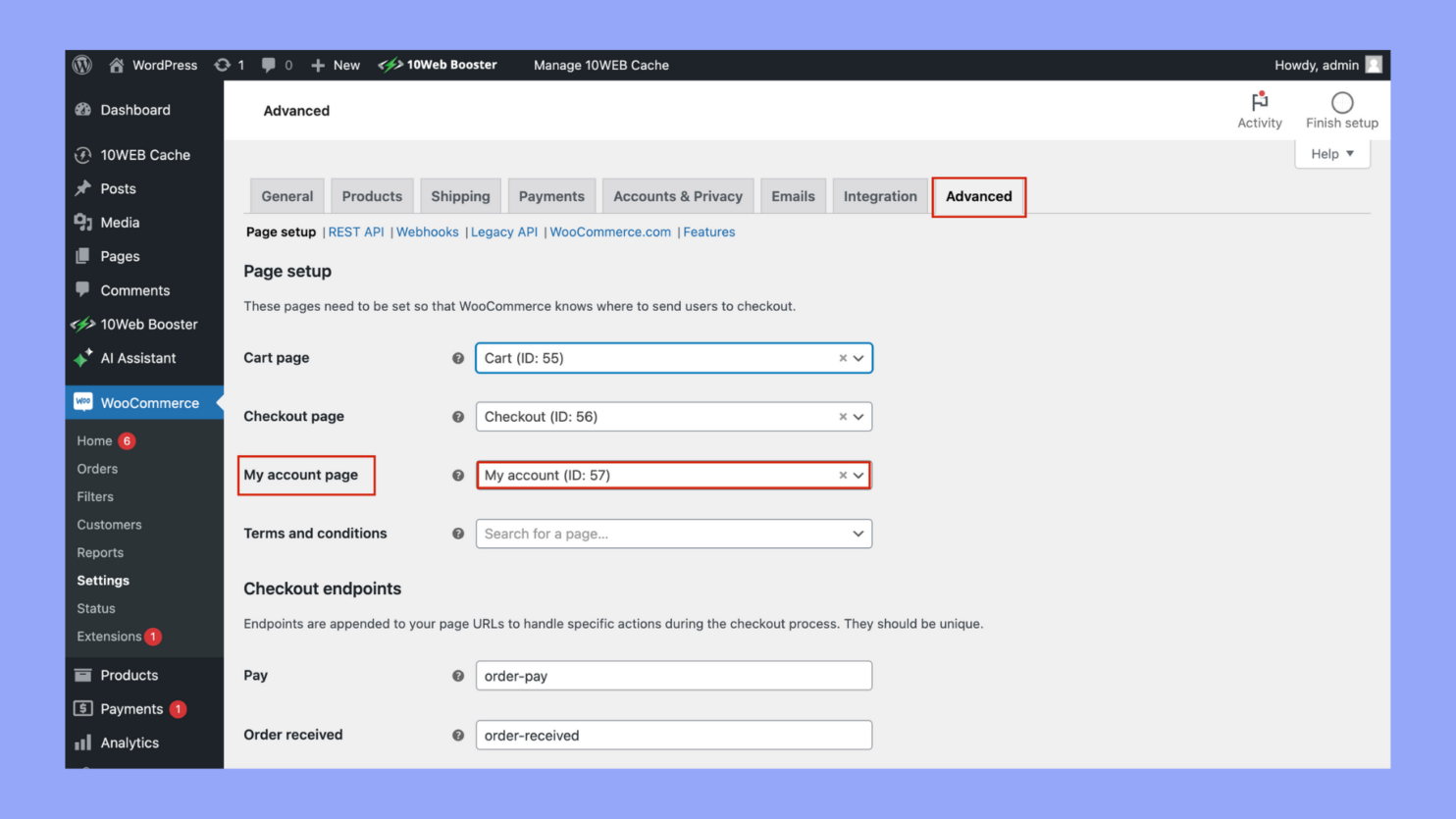The image size is (1456, 819).
Task: Open the Terms and conditions page dropdown
Action: point(857,534)
